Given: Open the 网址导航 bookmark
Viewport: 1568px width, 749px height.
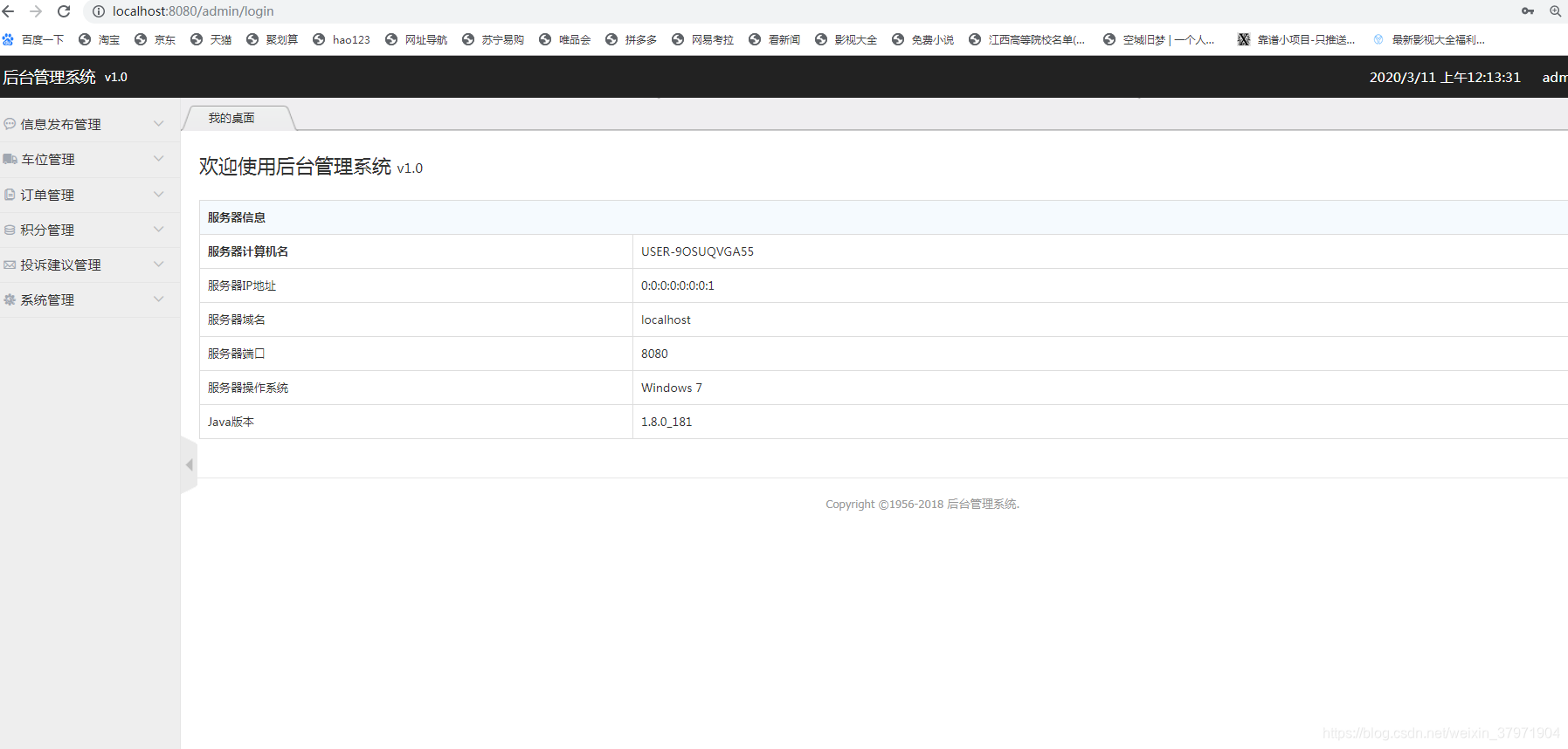Looking at the screenshot, I should pos(417,39).
